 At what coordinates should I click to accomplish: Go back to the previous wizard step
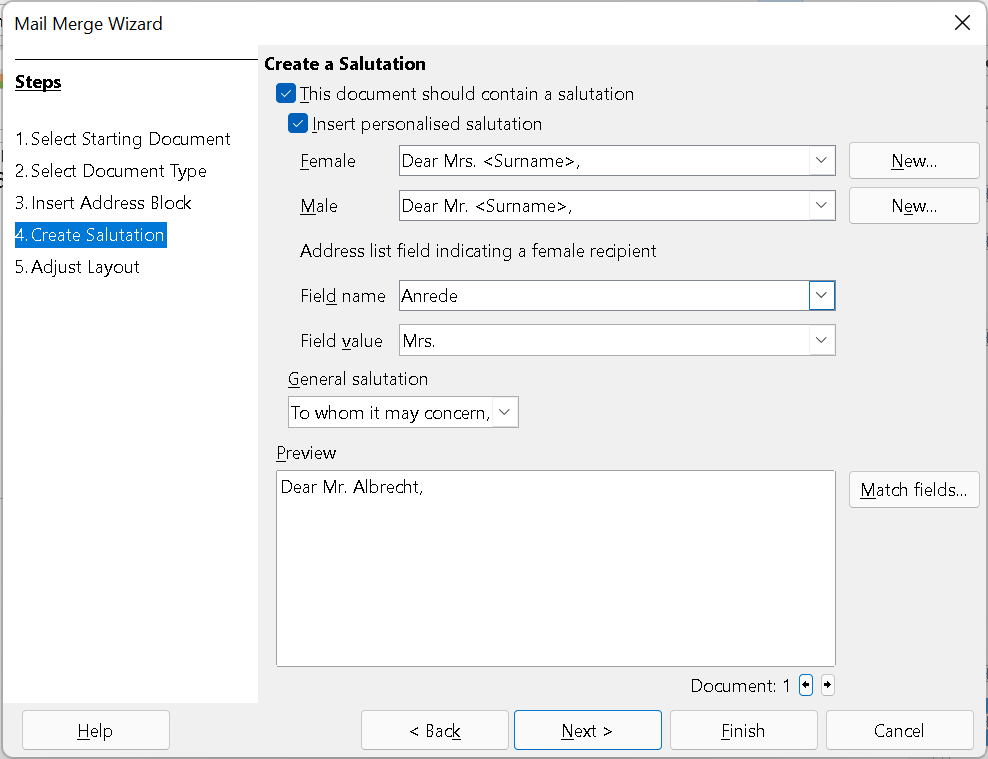pos(434,730)
